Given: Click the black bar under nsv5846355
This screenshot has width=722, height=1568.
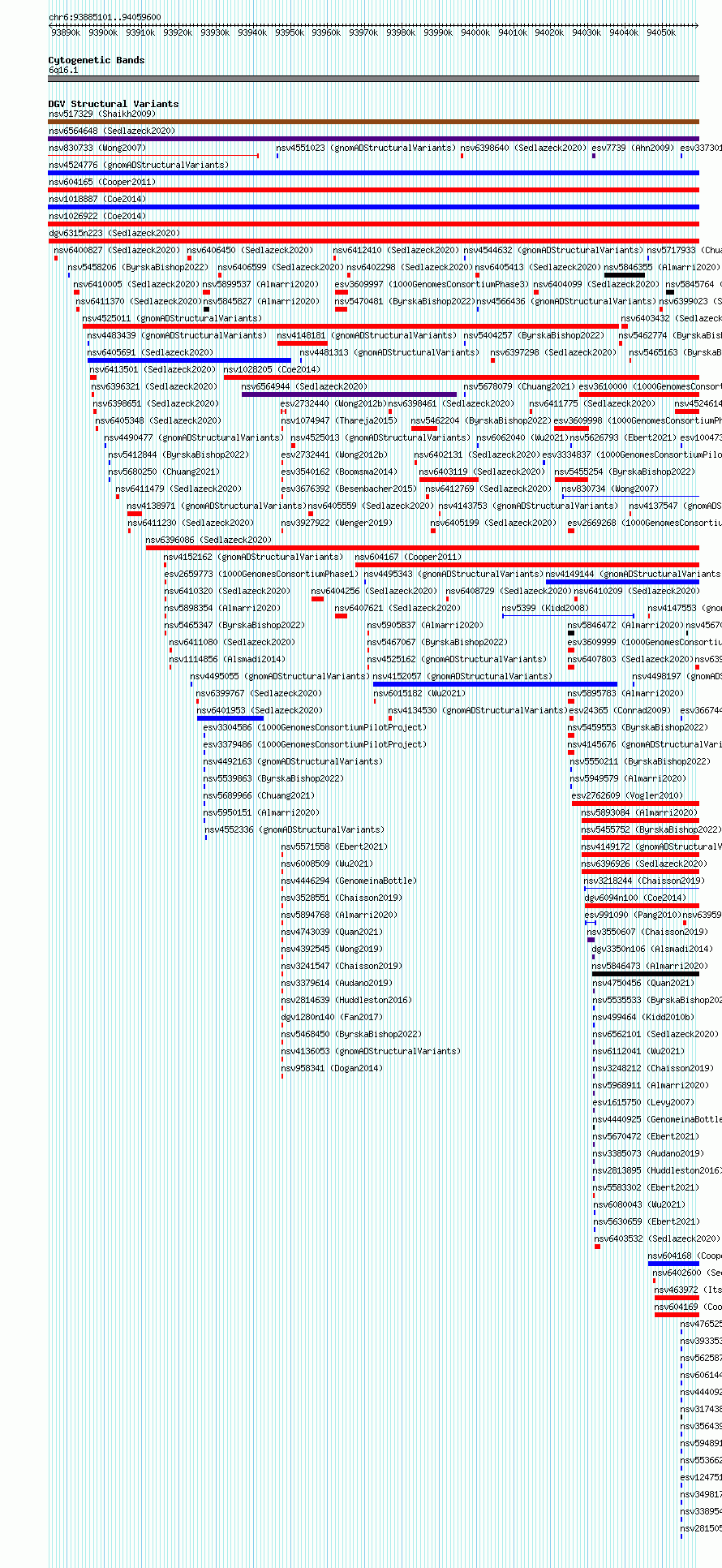Looking at the screenshot, I should tap(625, 275).
